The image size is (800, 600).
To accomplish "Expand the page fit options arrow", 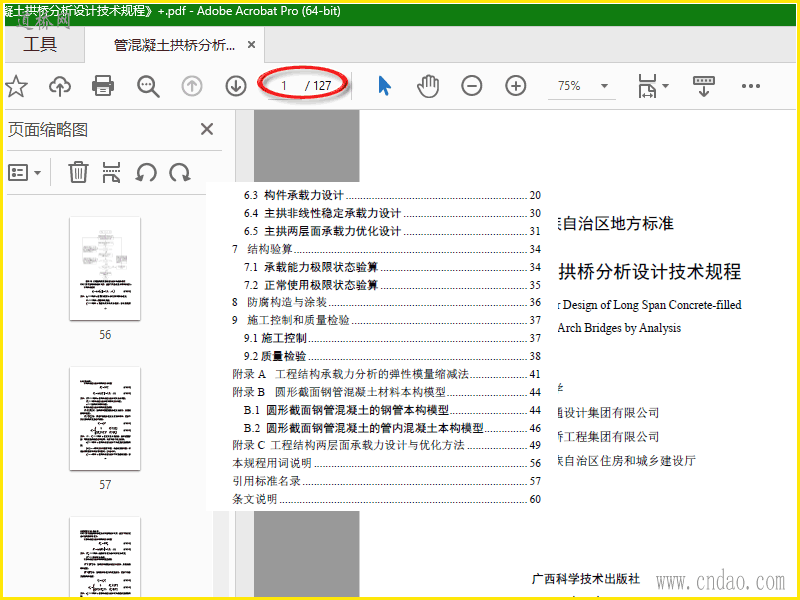I will [665, 86].
